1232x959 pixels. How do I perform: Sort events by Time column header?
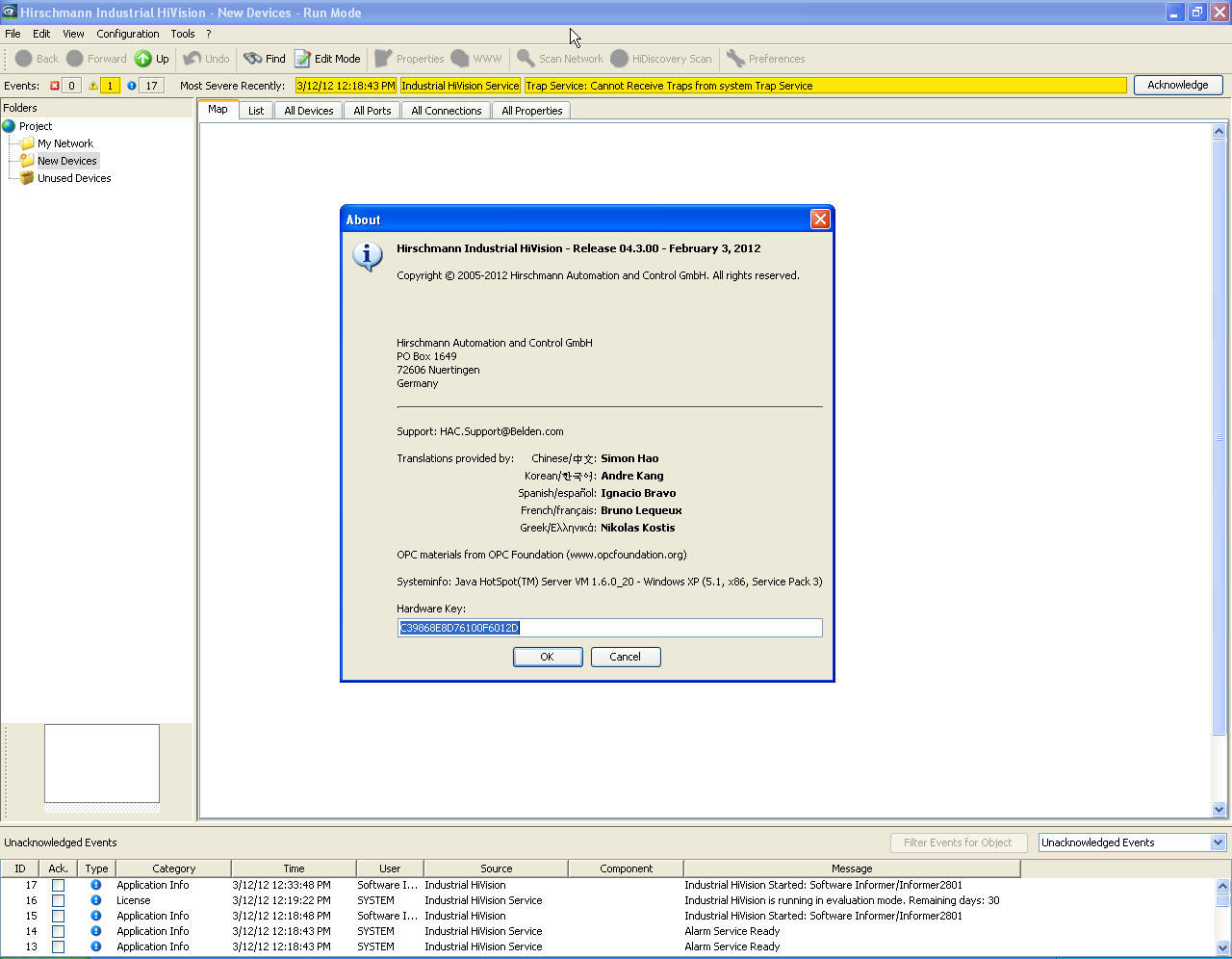294,868
